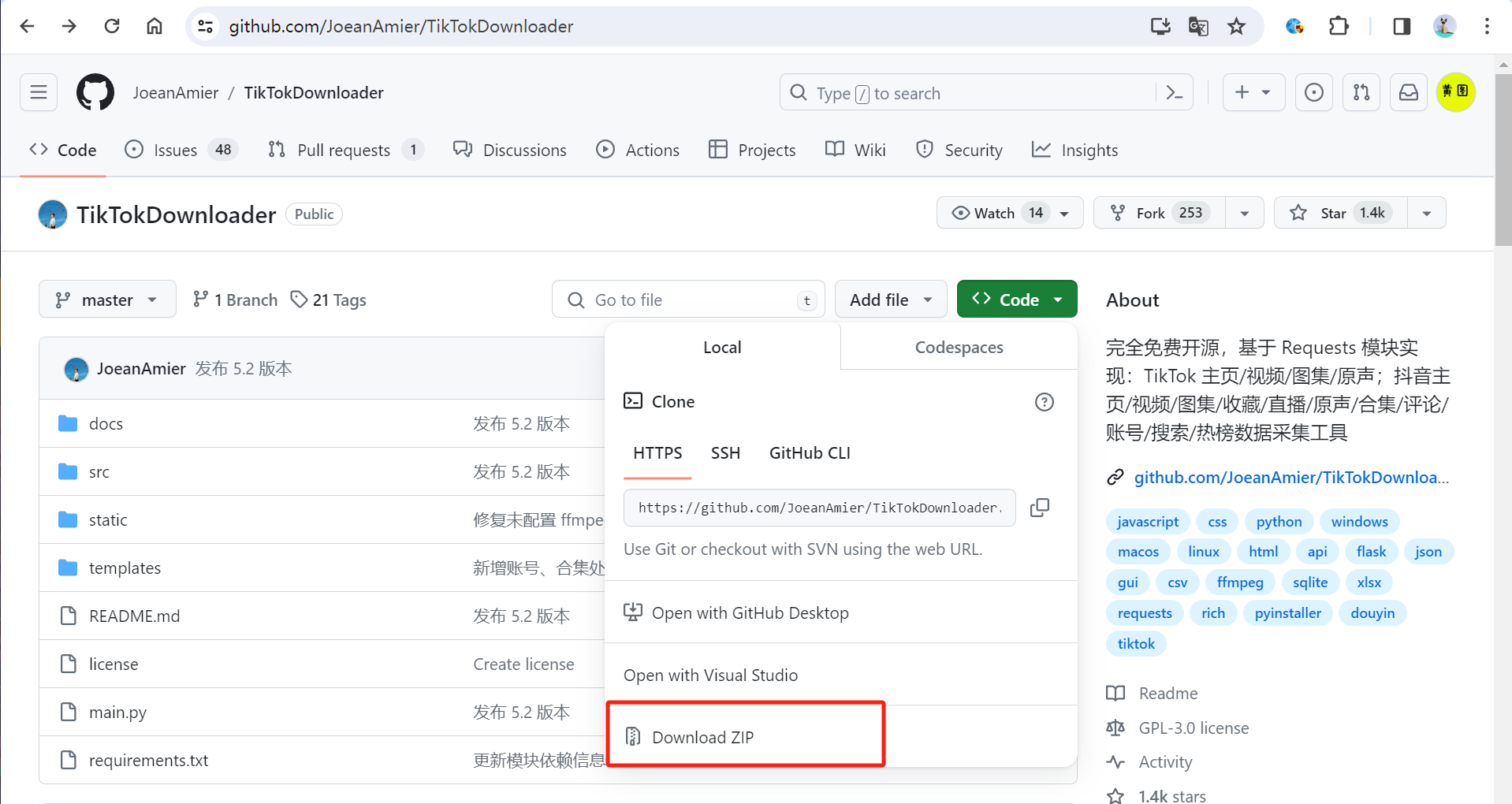Viewport: 1512px width, 804px height.
Task: Switch to the Issues tab
Action: coord(181,150)
